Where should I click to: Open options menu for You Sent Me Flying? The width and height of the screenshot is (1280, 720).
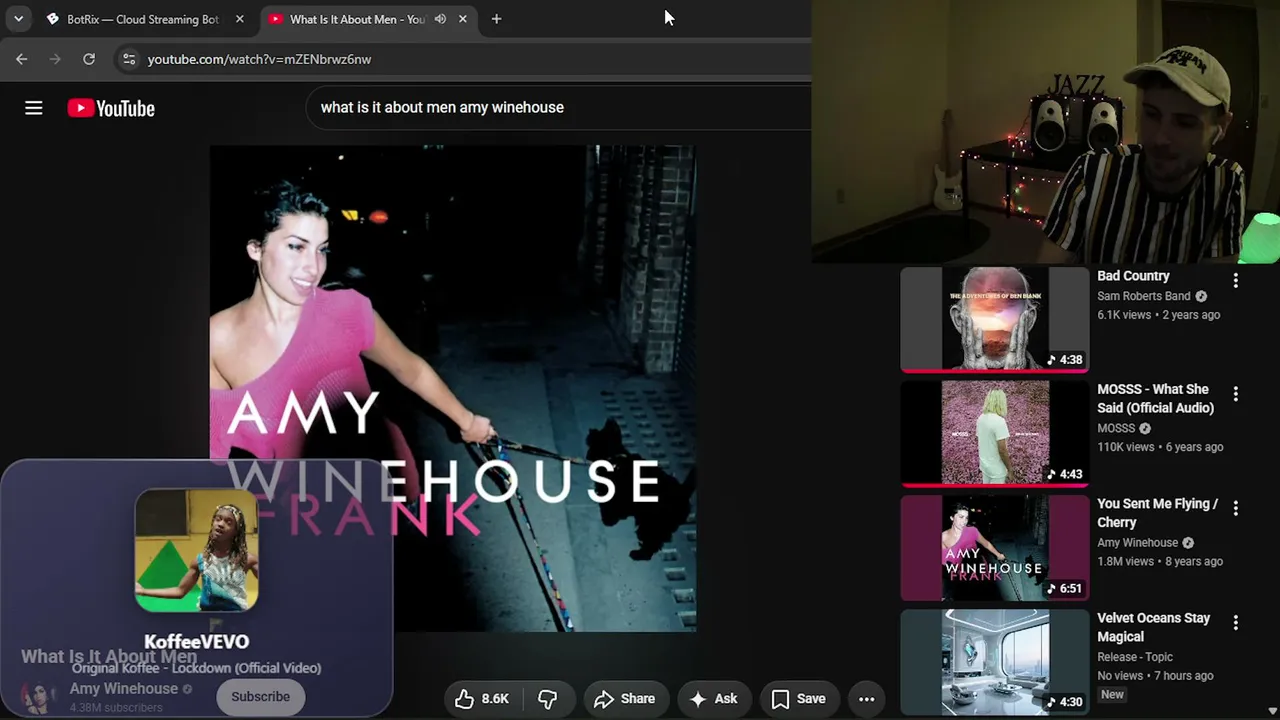coord(1236,508)
